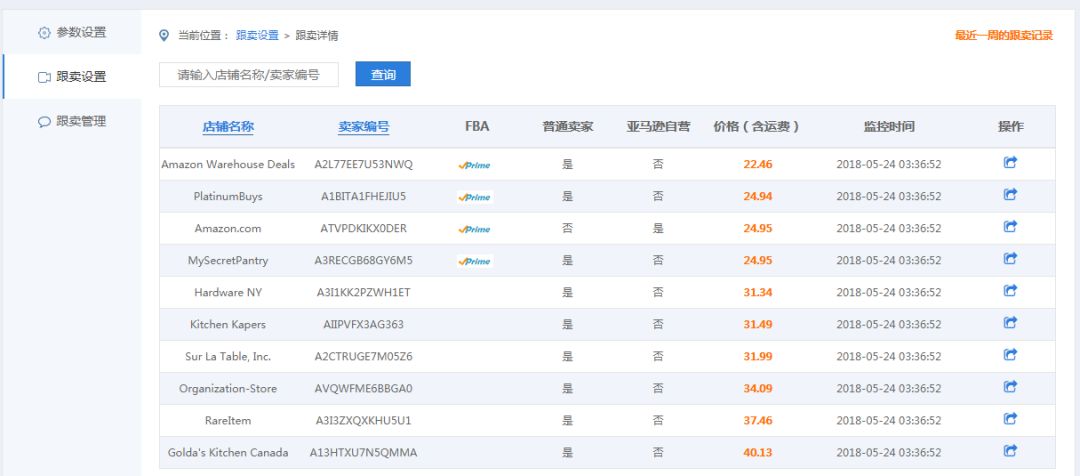Click share icon for Hardware NY row

1010,291
